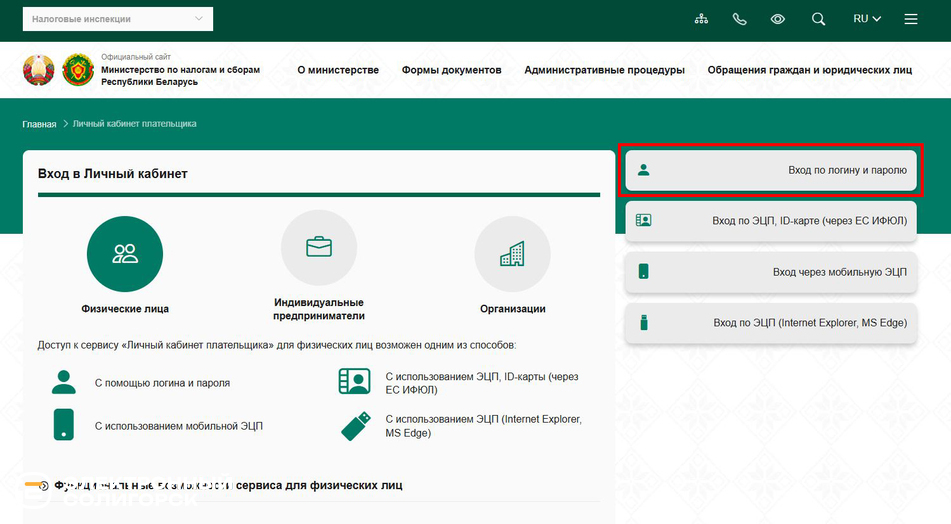Open Обращения граждан и юридических лиц
This screenshot has width=951, height=524.
[x=809, y=70]
